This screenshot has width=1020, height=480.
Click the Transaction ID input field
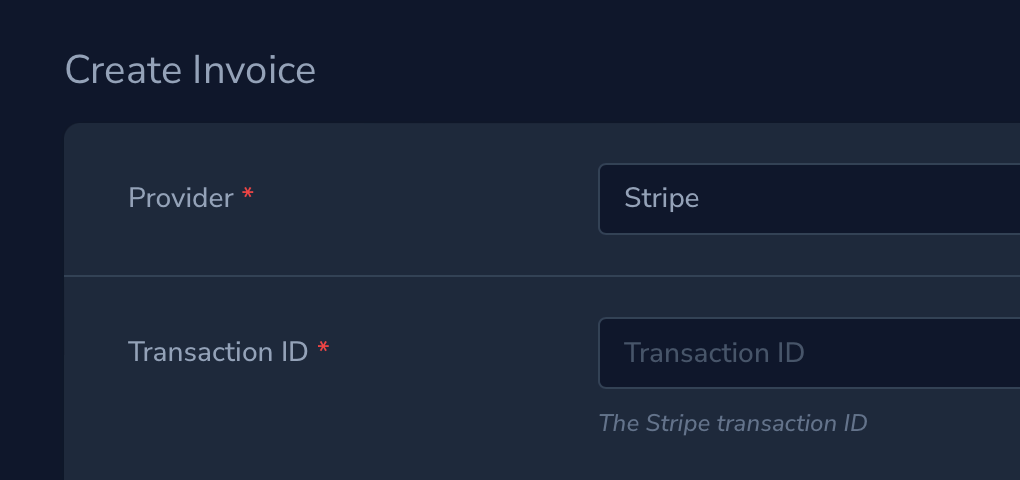click(x=808, y=353)
